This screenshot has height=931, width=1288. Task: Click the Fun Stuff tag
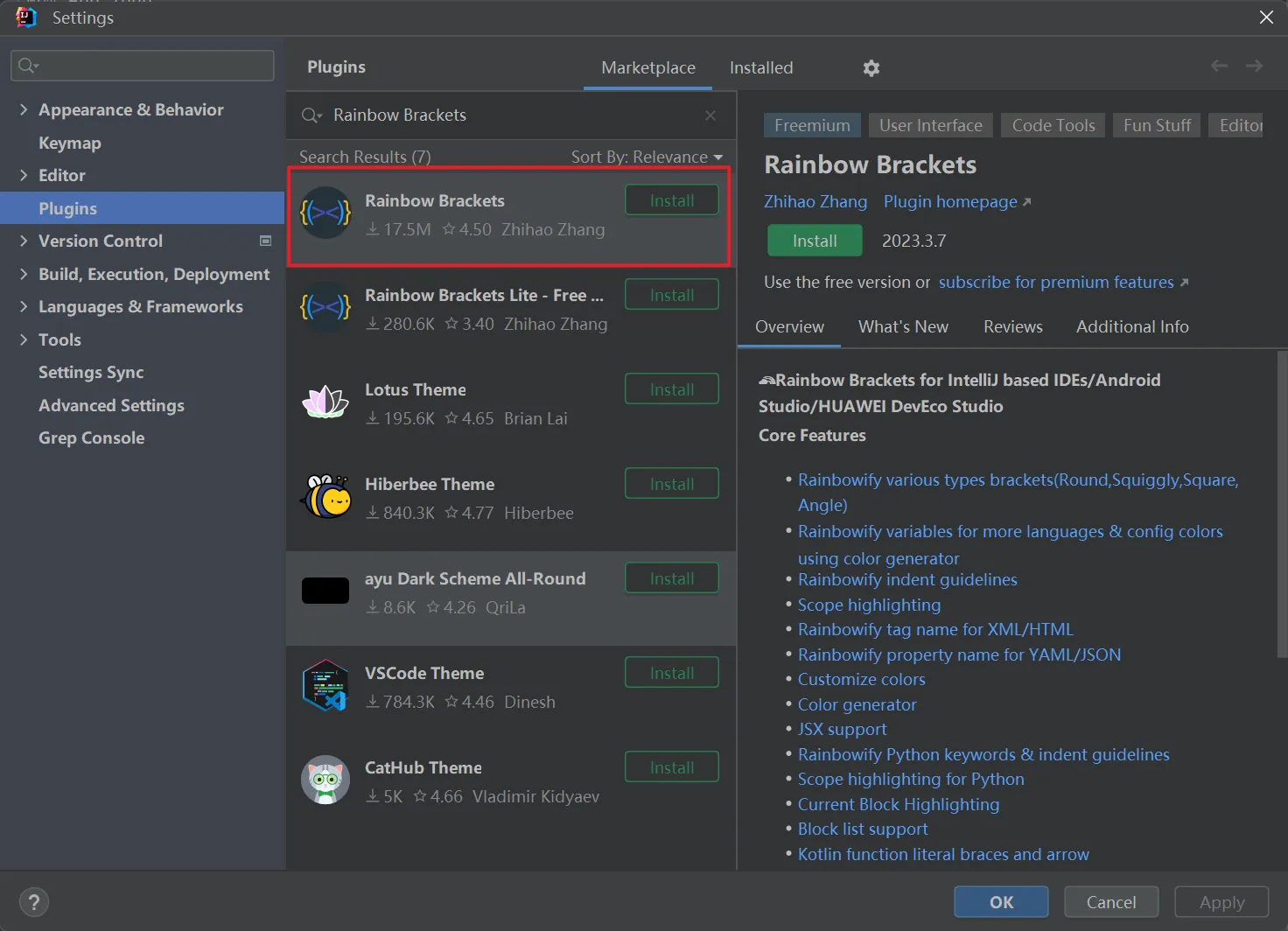pos(1157,125)
